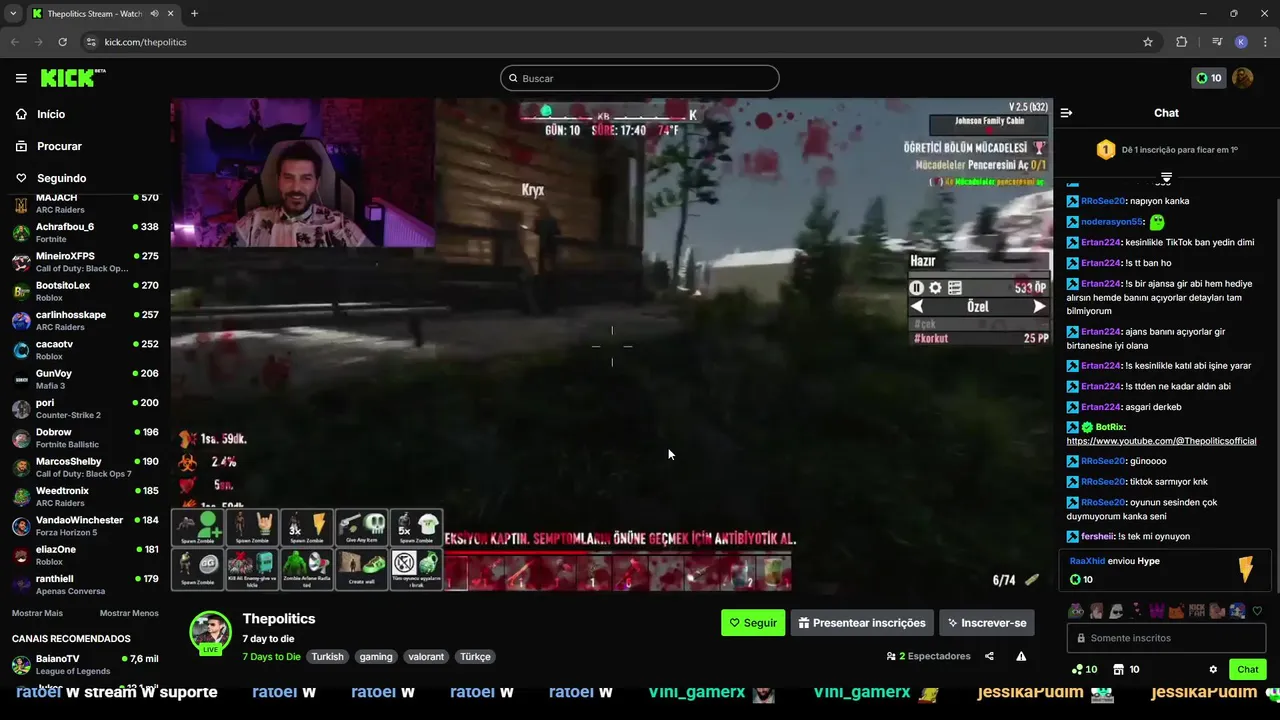Open BaianoTV recommended channel
Viewport: 1280px width, 720px height.
coord(85,665)
